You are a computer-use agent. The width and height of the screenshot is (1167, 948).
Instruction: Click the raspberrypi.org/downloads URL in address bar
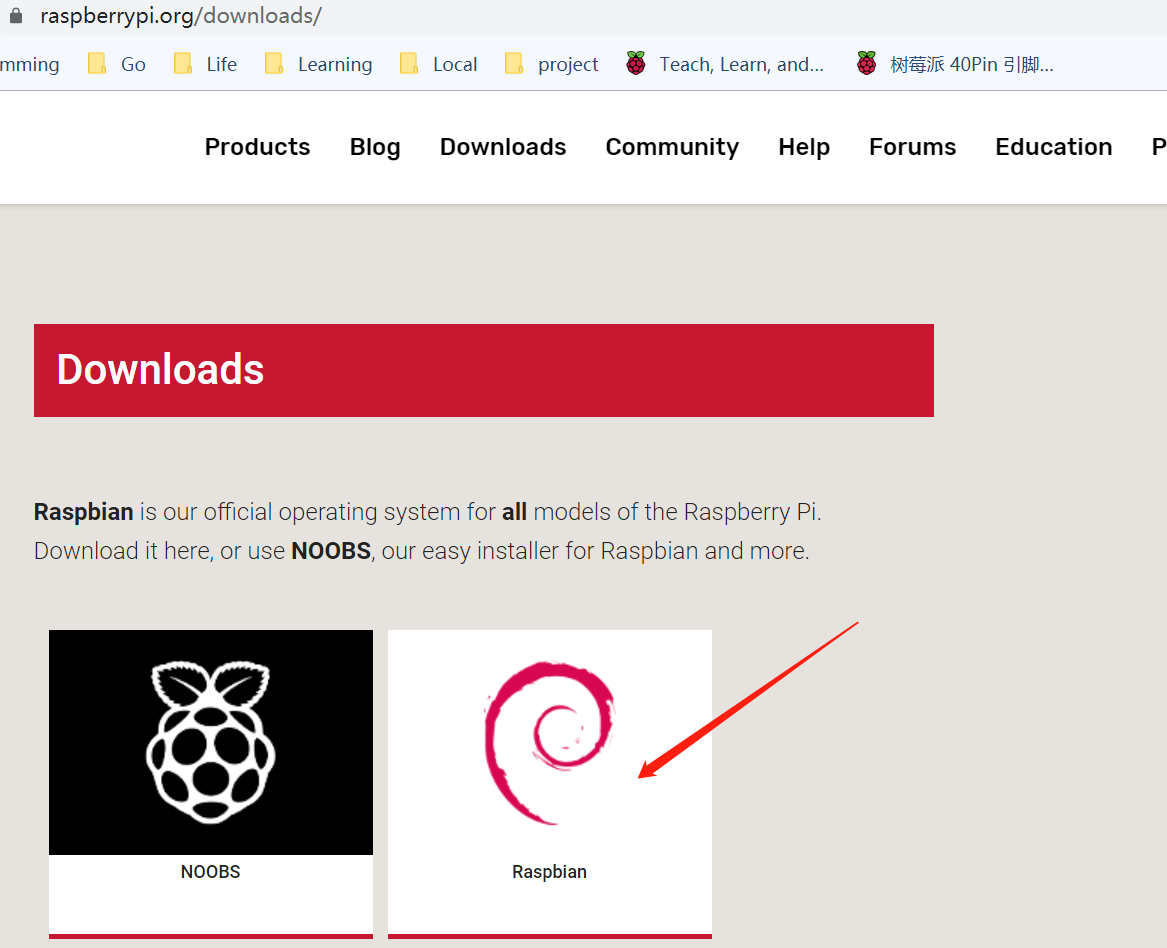180,17
